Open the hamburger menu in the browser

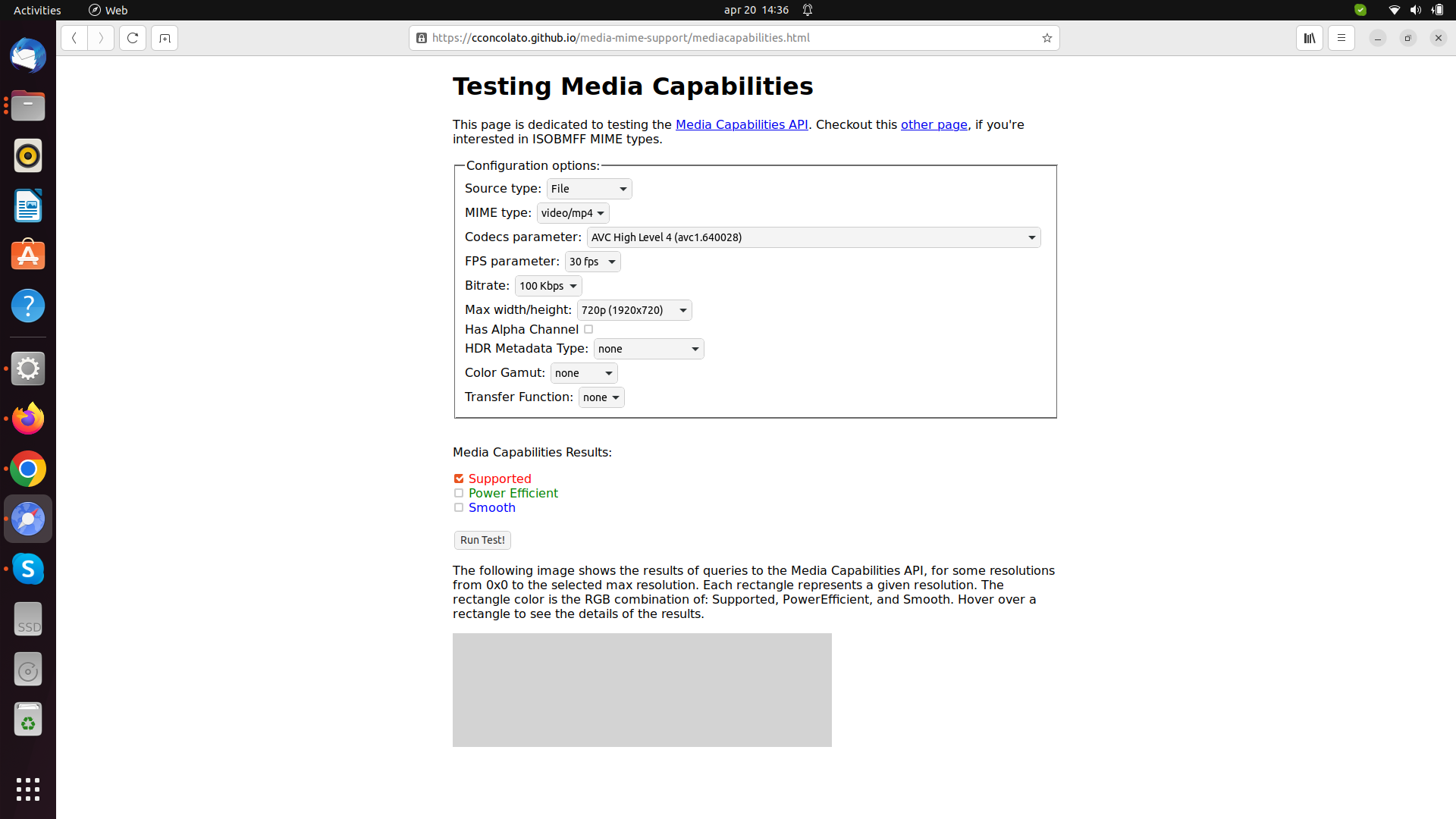pyautogui.click(x=1341, y=38)
